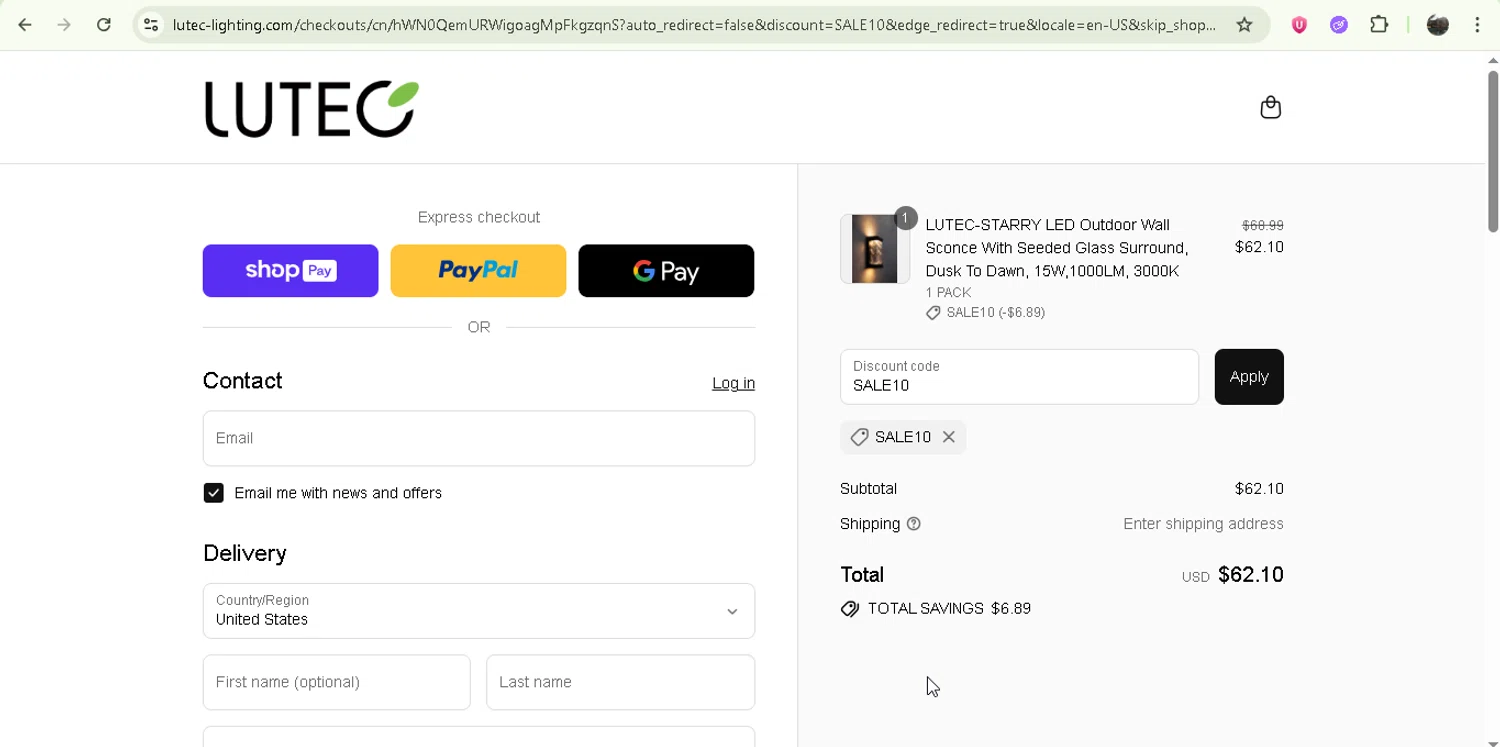Follow the Log in link
The height and width of the screenshot is (747, 1500).
point(733,383)
